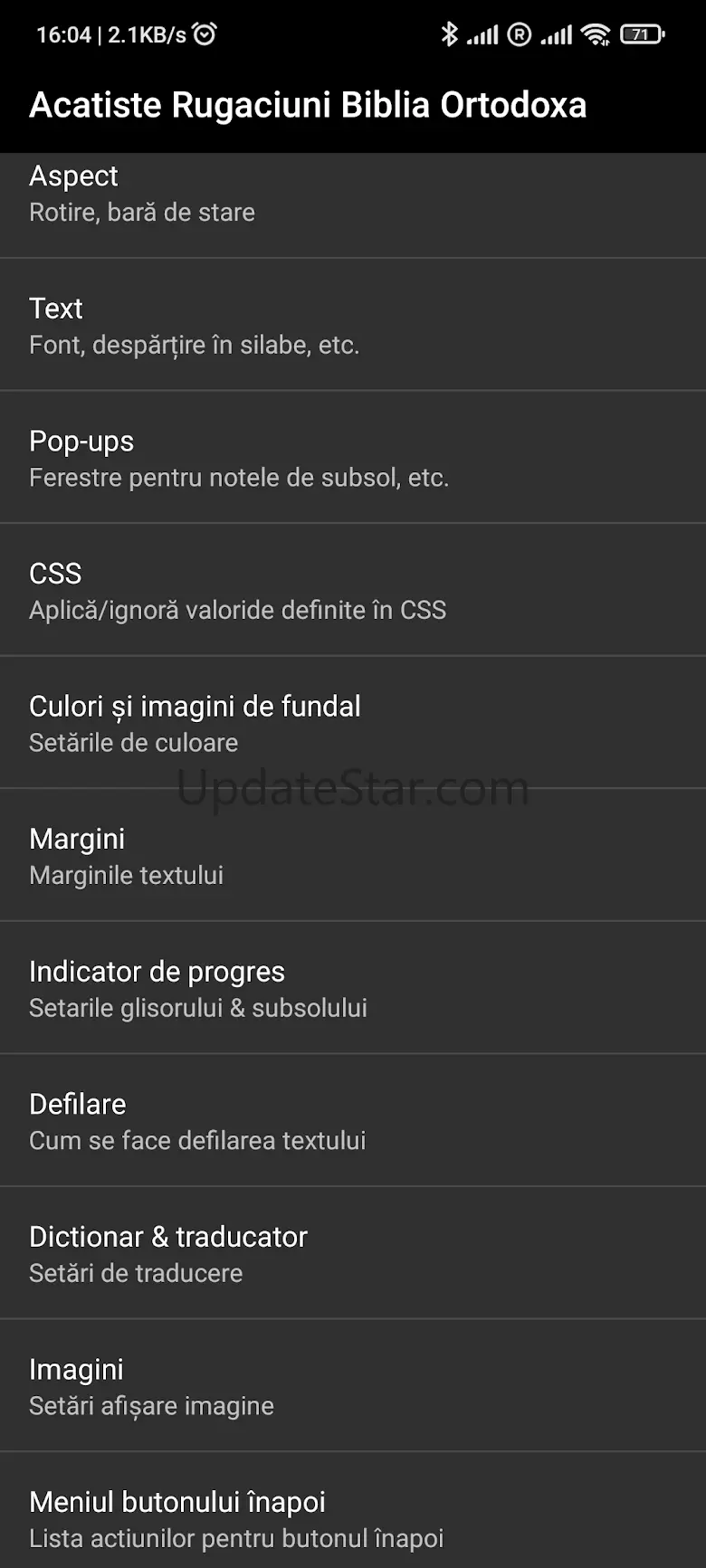
Task: Open Indicator de progres settings
Action: (353, 988)
